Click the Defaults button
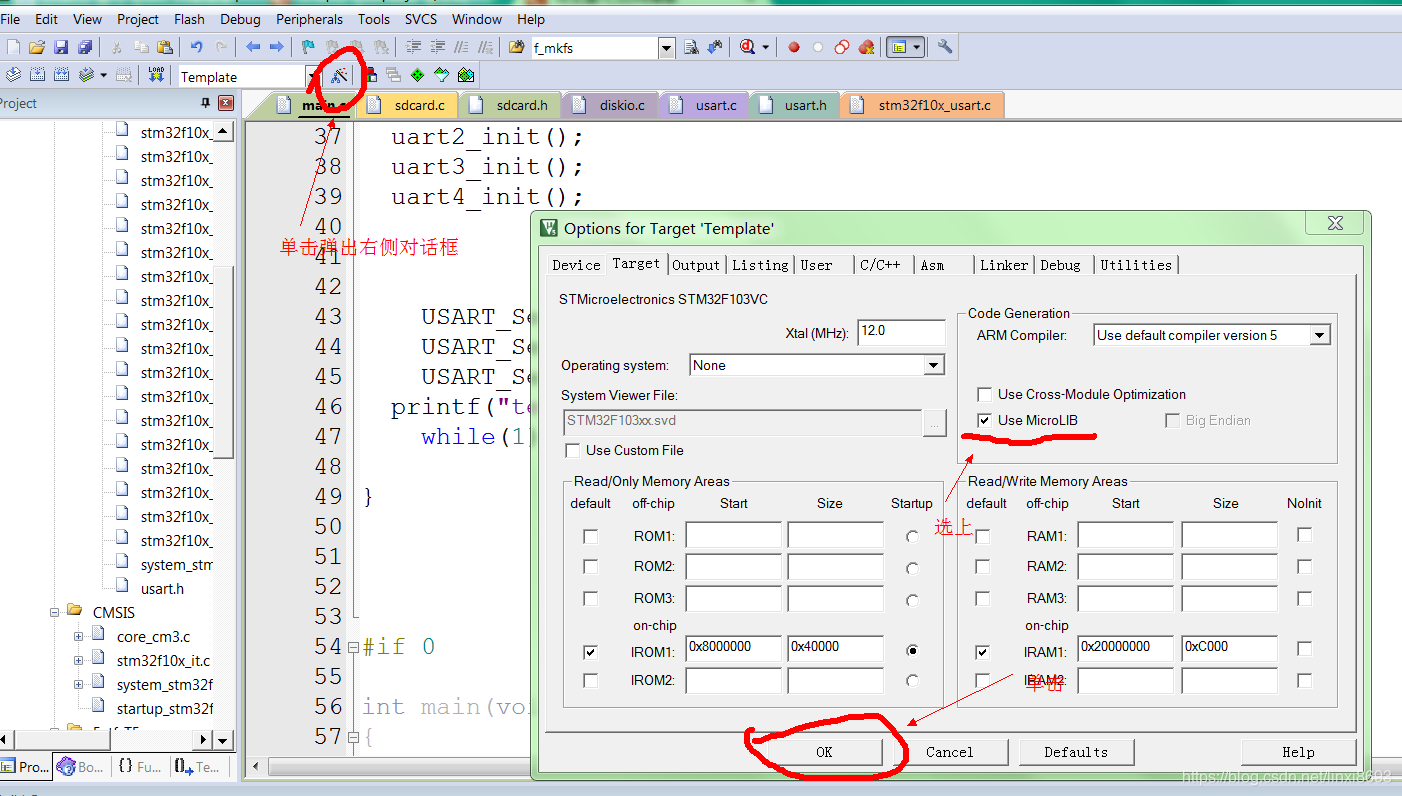This screenshot has width=1402, height=796. pyautogui.click(x=1076, y=751)
